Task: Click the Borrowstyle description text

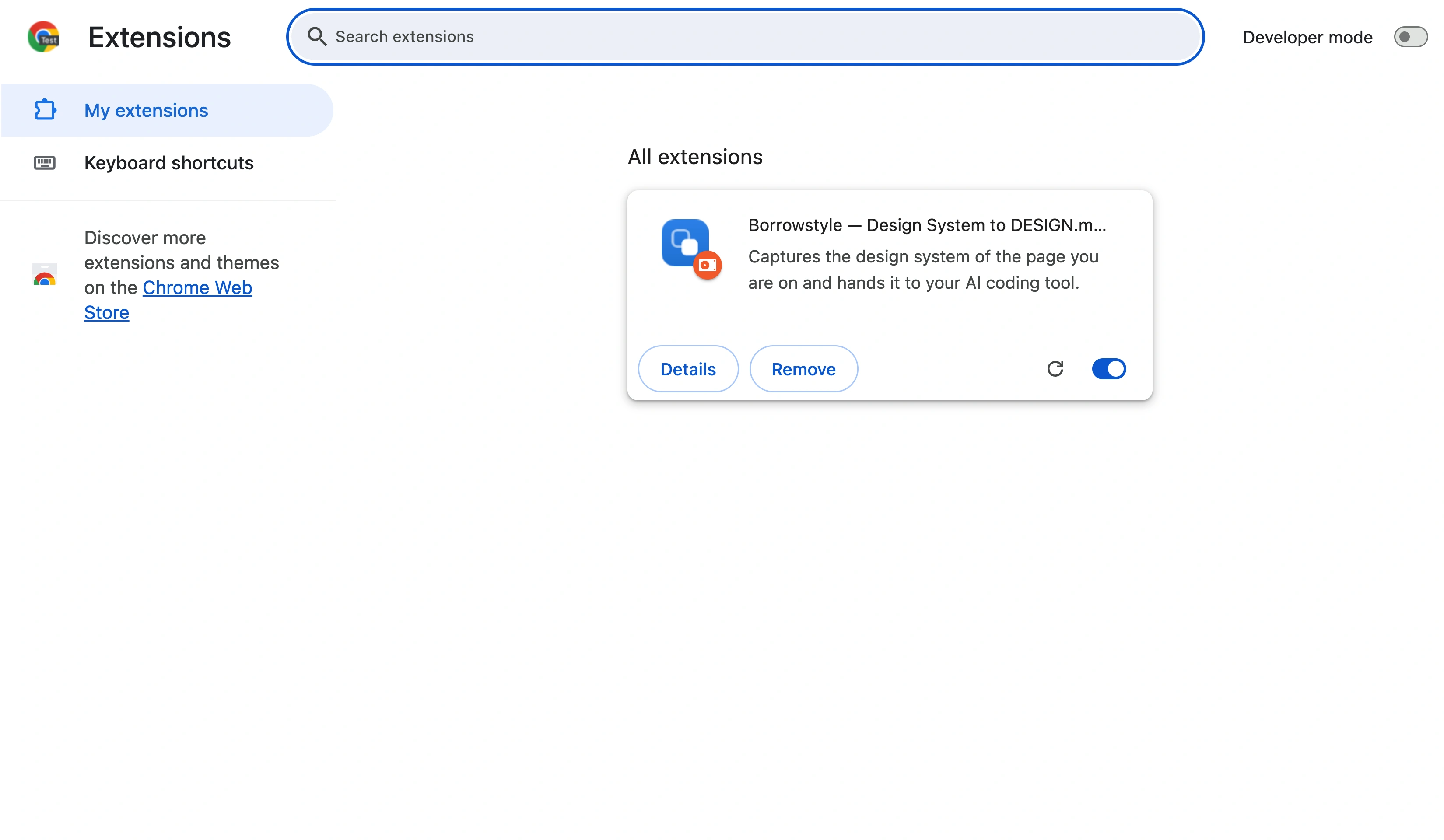Action: click(x=923, y=270)
